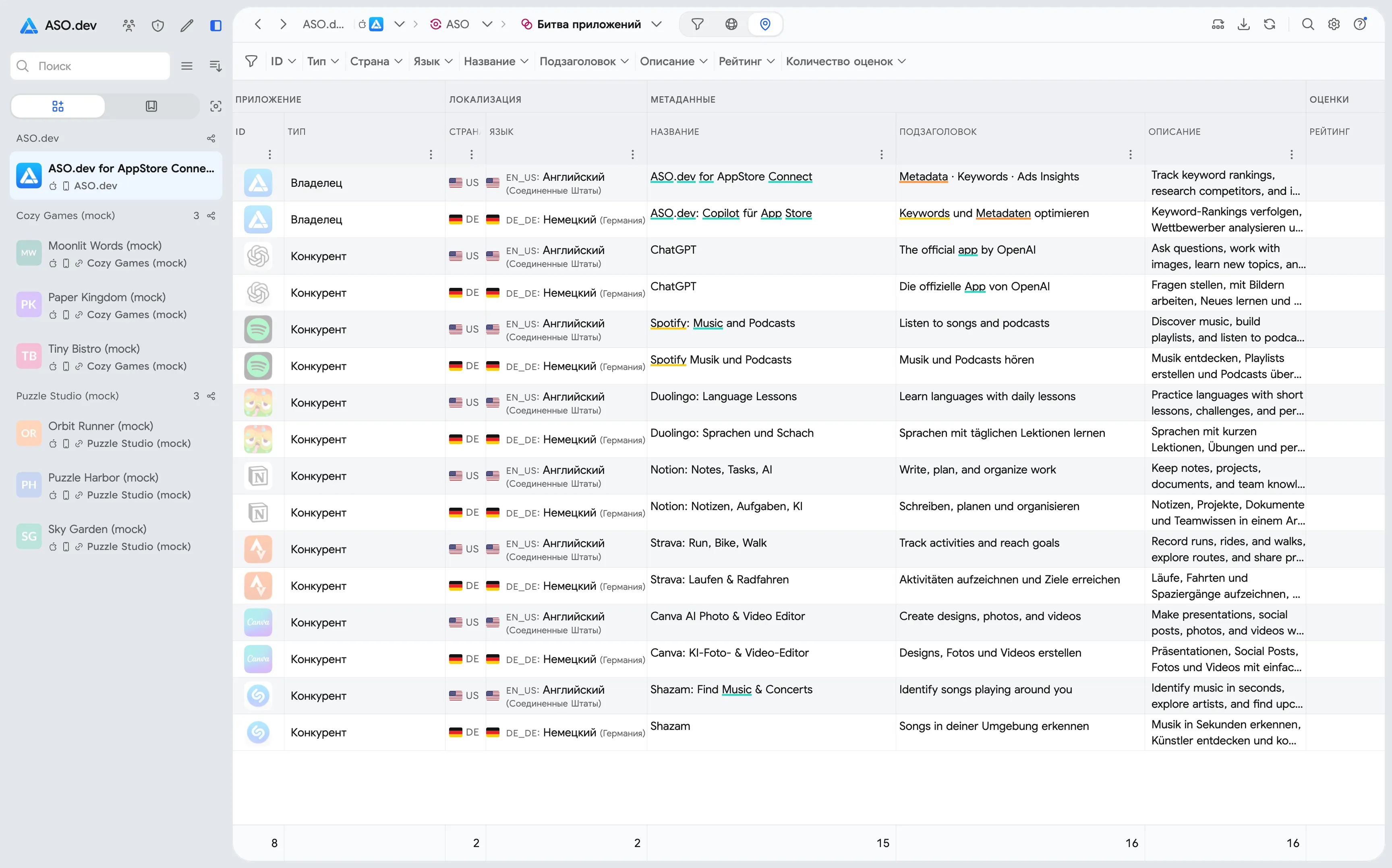The width and height of the screenshot is (1392, 868).
Task: Select Sky Garden (mock) in sidebar
Action: coord(116,537)
